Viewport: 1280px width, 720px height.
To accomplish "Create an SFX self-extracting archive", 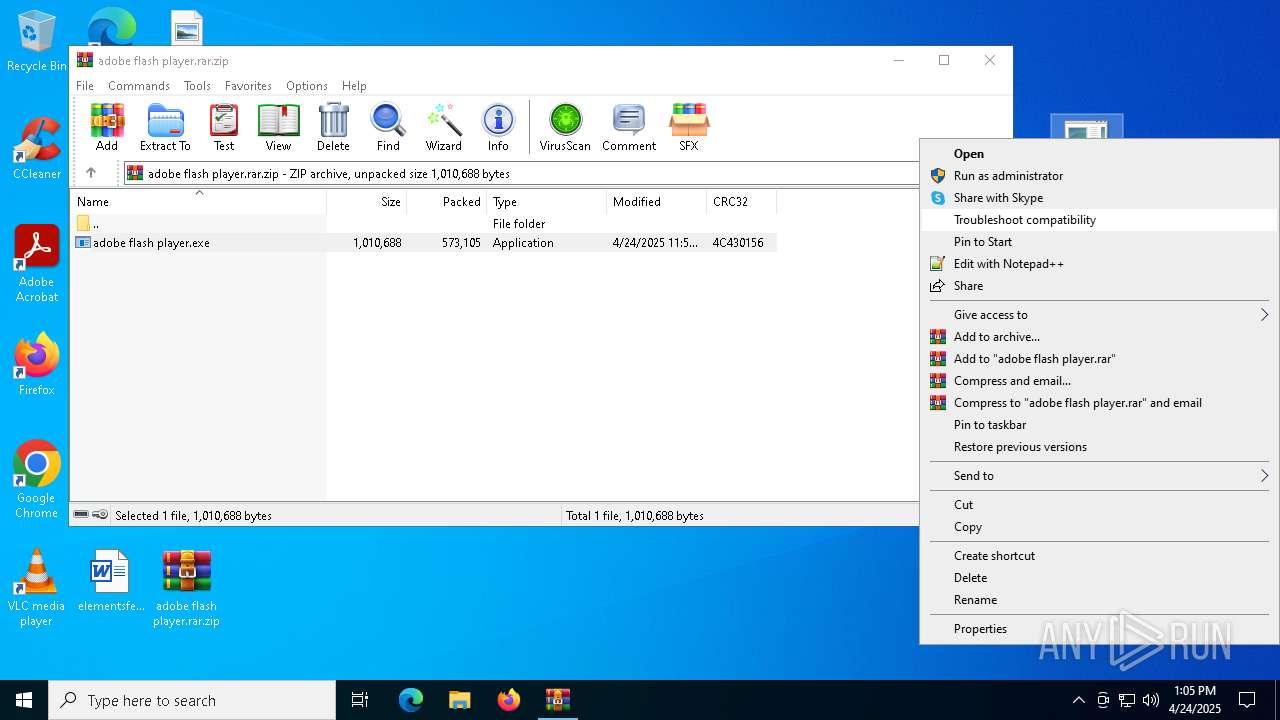I will [689, 128].
